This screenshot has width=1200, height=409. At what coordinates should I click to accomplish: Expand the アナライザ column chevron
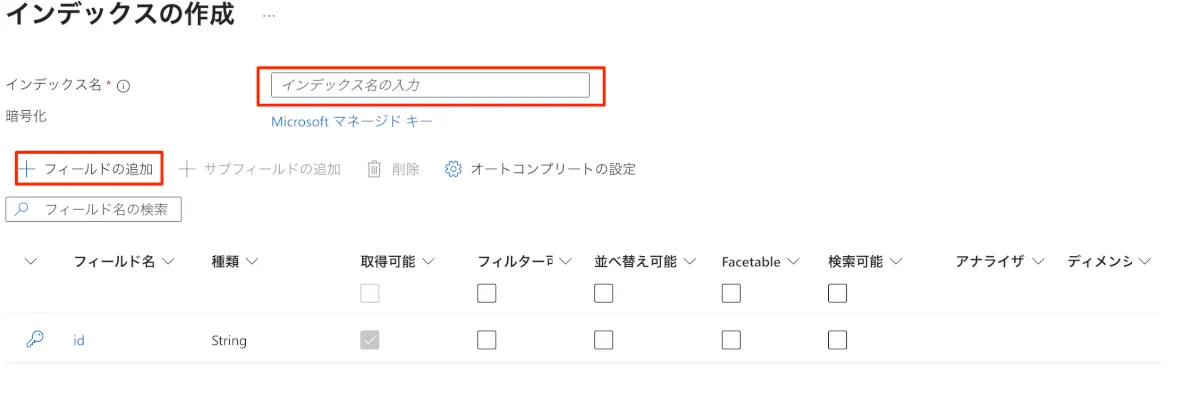(1038, 262)
